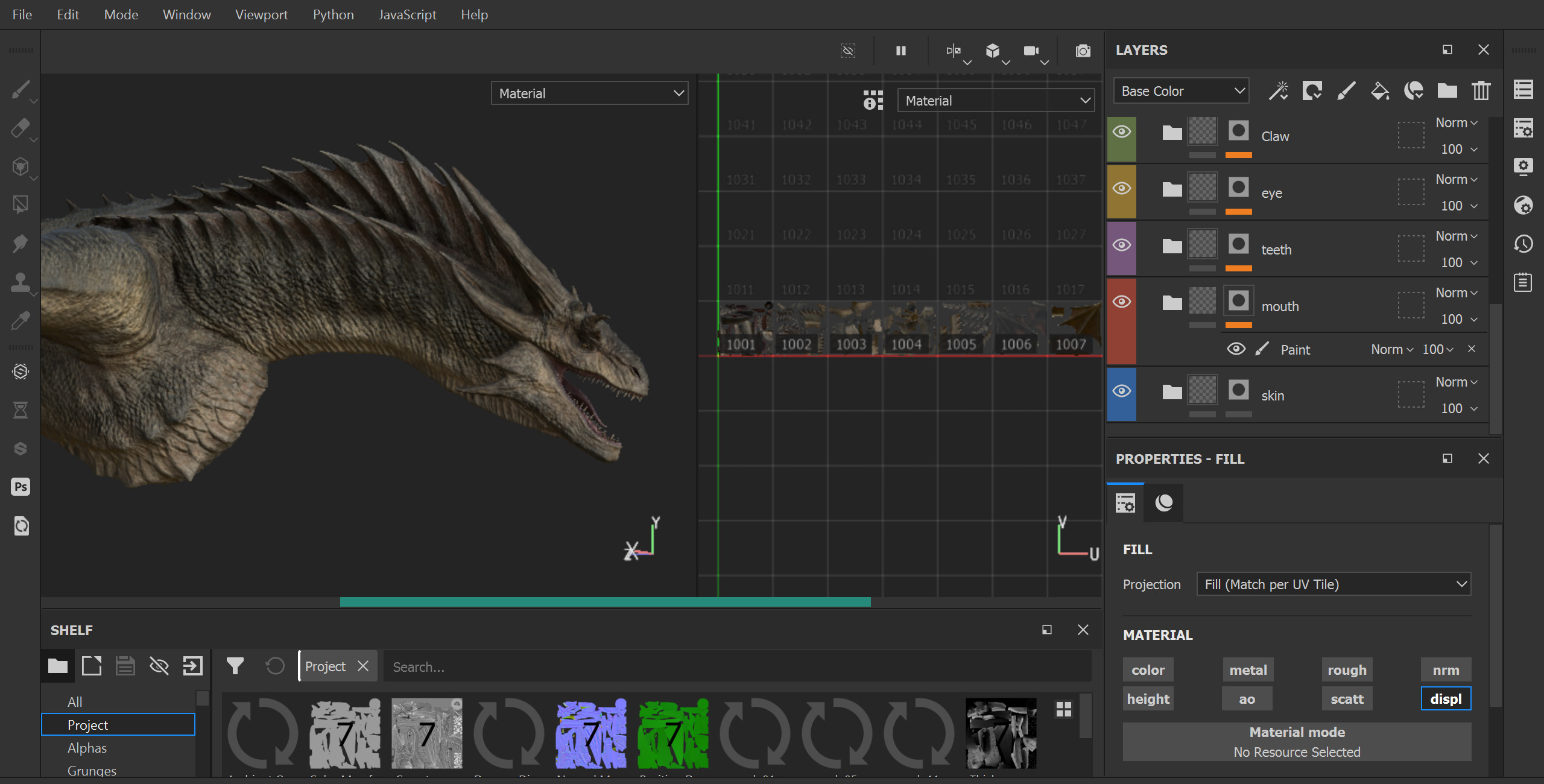Image resolution: width=1544 pixels, height=784 pixels.
Task: Open the Viewport menu
Action: point(261,14)
